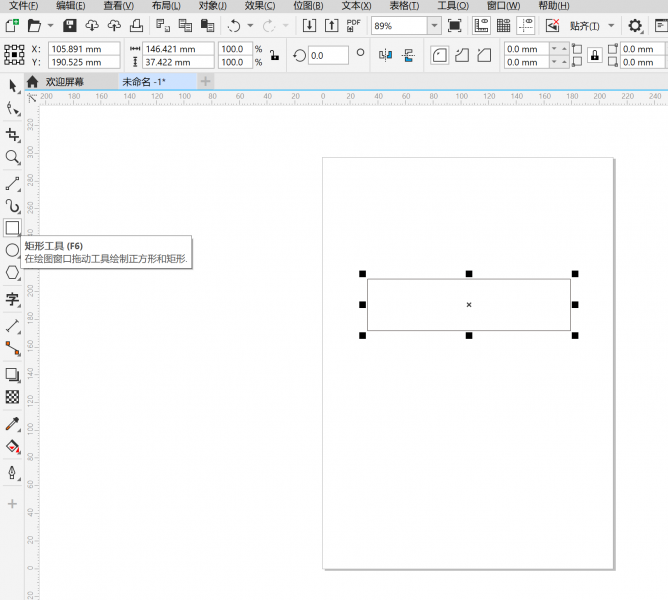Click the Print icon

coord(136,26)
